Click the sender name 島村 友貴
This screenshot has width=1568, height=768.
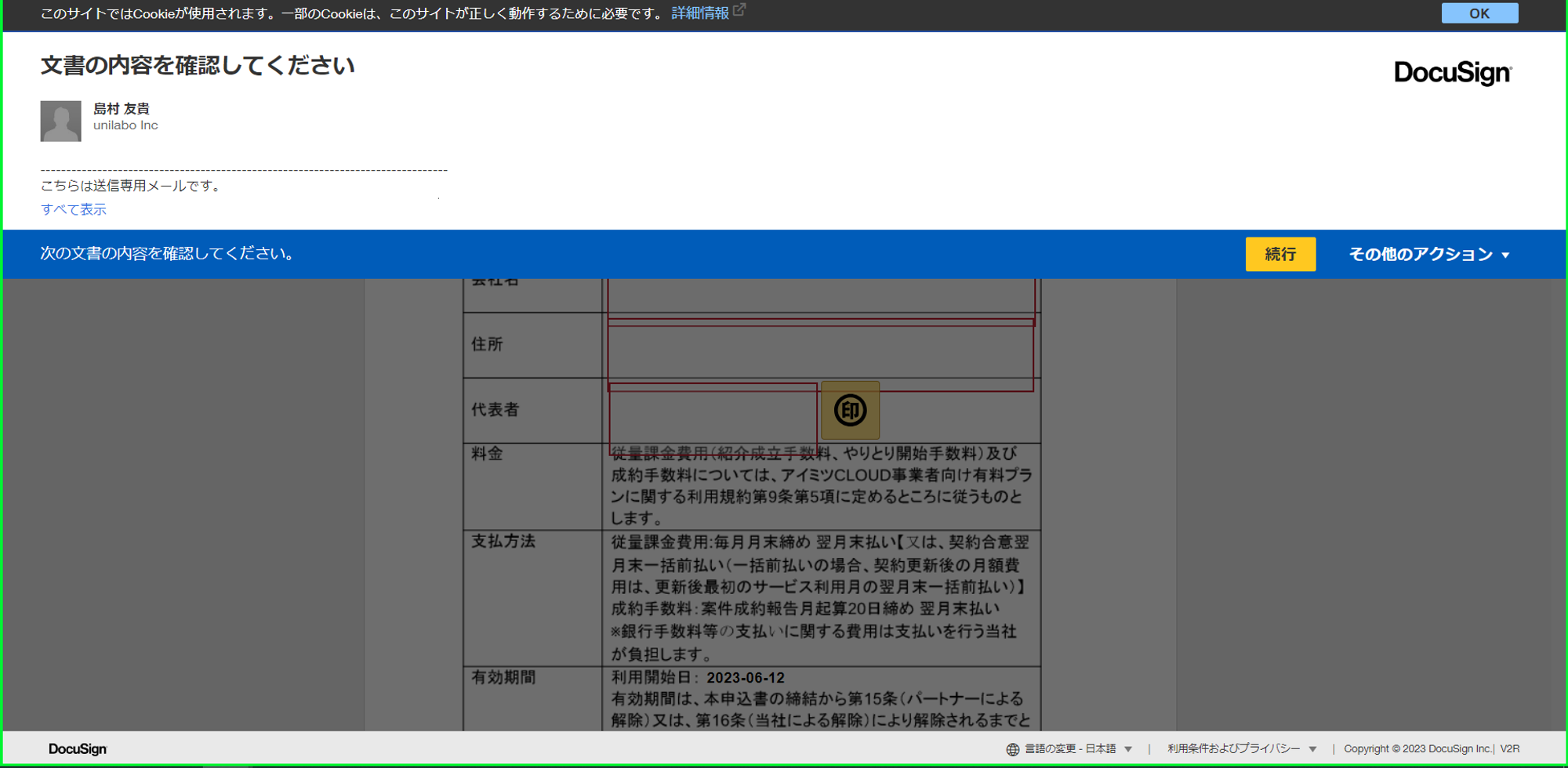(122, 109)
